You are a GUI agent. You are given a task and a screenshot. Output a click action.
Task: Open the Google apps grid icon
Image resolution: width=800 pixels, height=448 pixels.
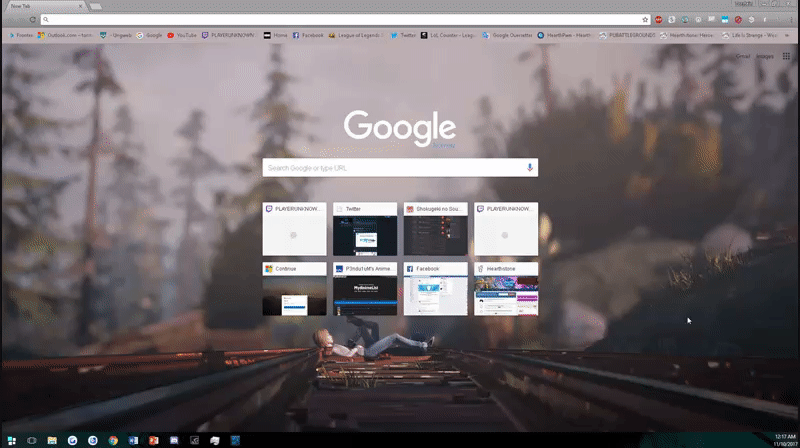coord(786,56)
